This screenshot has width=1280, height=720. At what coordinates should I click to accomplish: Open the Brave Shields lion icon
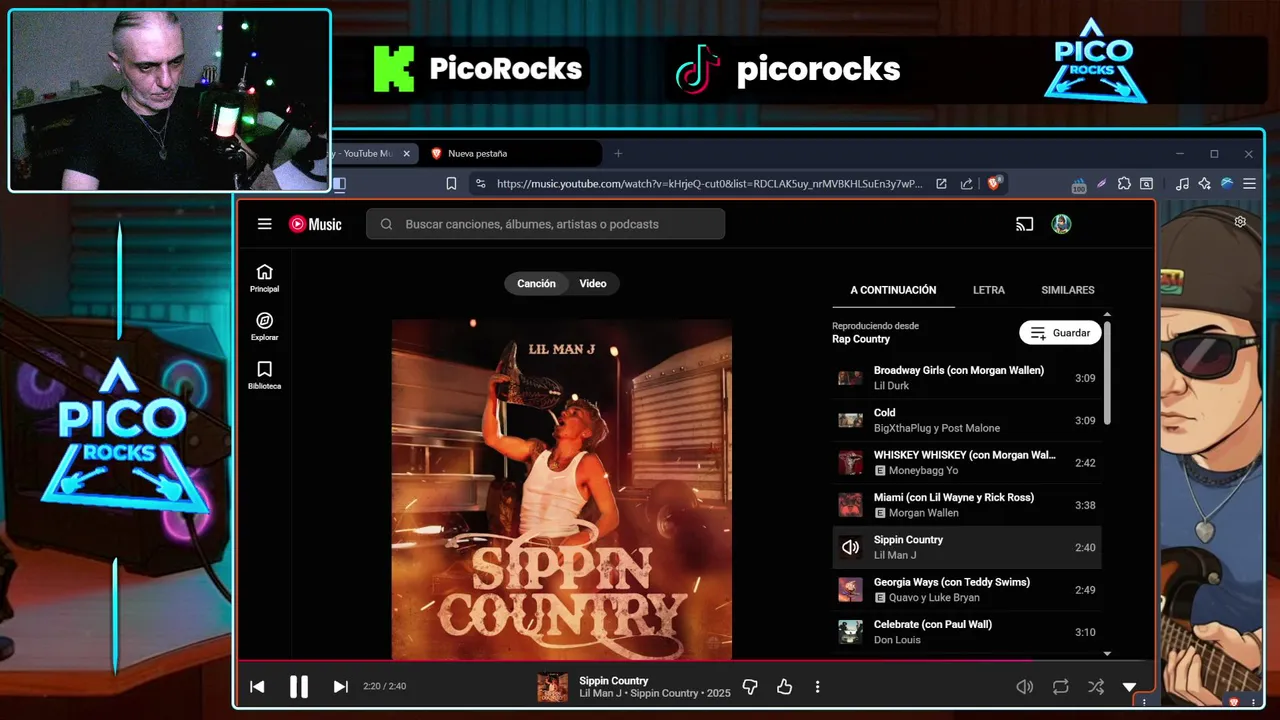[995, 183]
